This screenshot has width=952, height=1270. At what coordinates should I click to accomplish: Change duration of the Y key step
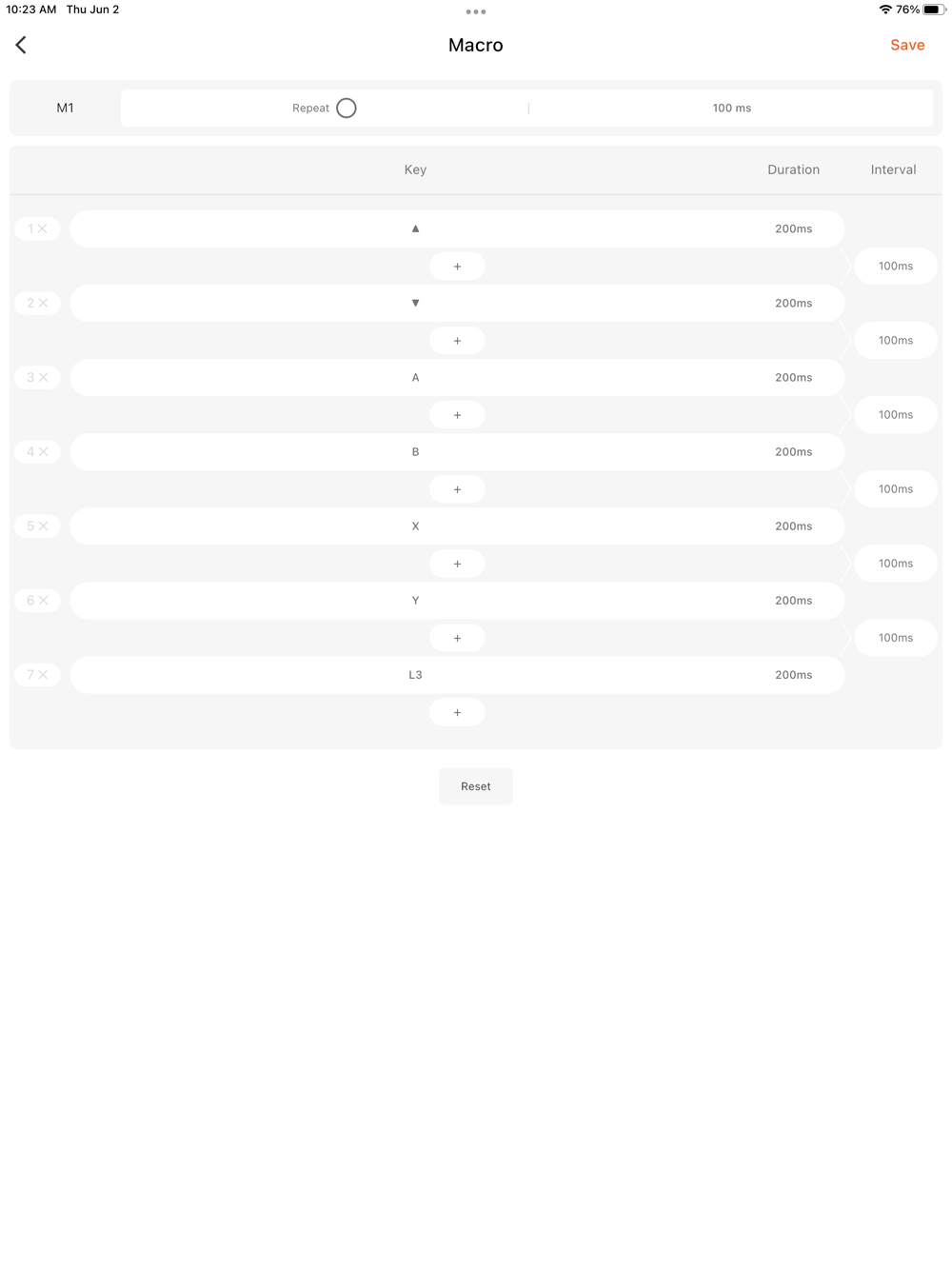793,600
